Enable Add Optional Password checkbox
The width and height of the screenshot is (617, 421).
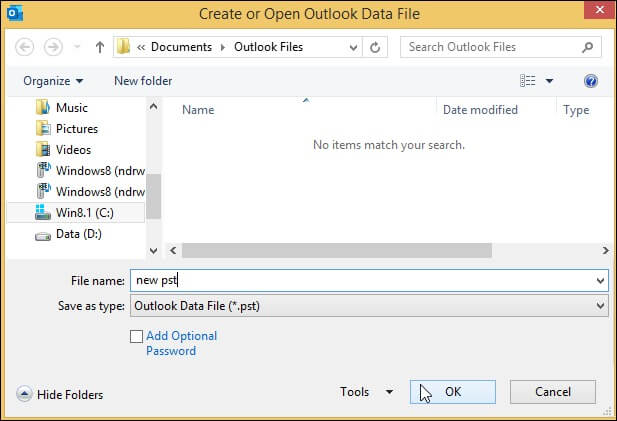click(x=136, y=336)
